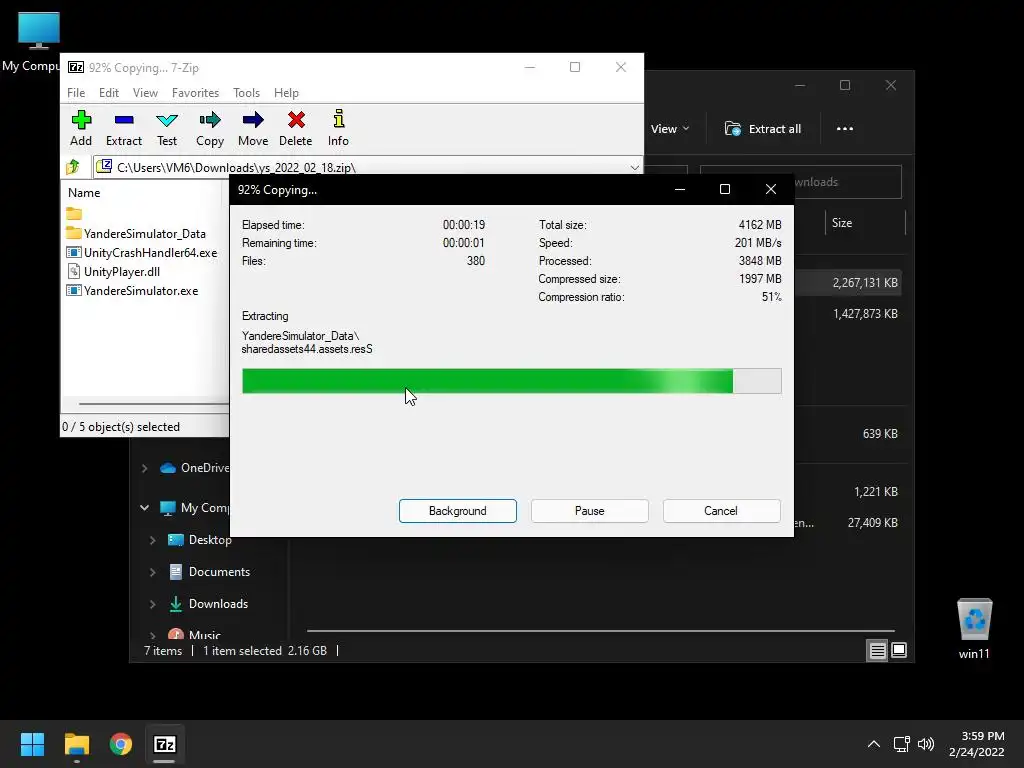Minimize the 92% Copying dialog
1024x768 pixels.
point(680,189)
